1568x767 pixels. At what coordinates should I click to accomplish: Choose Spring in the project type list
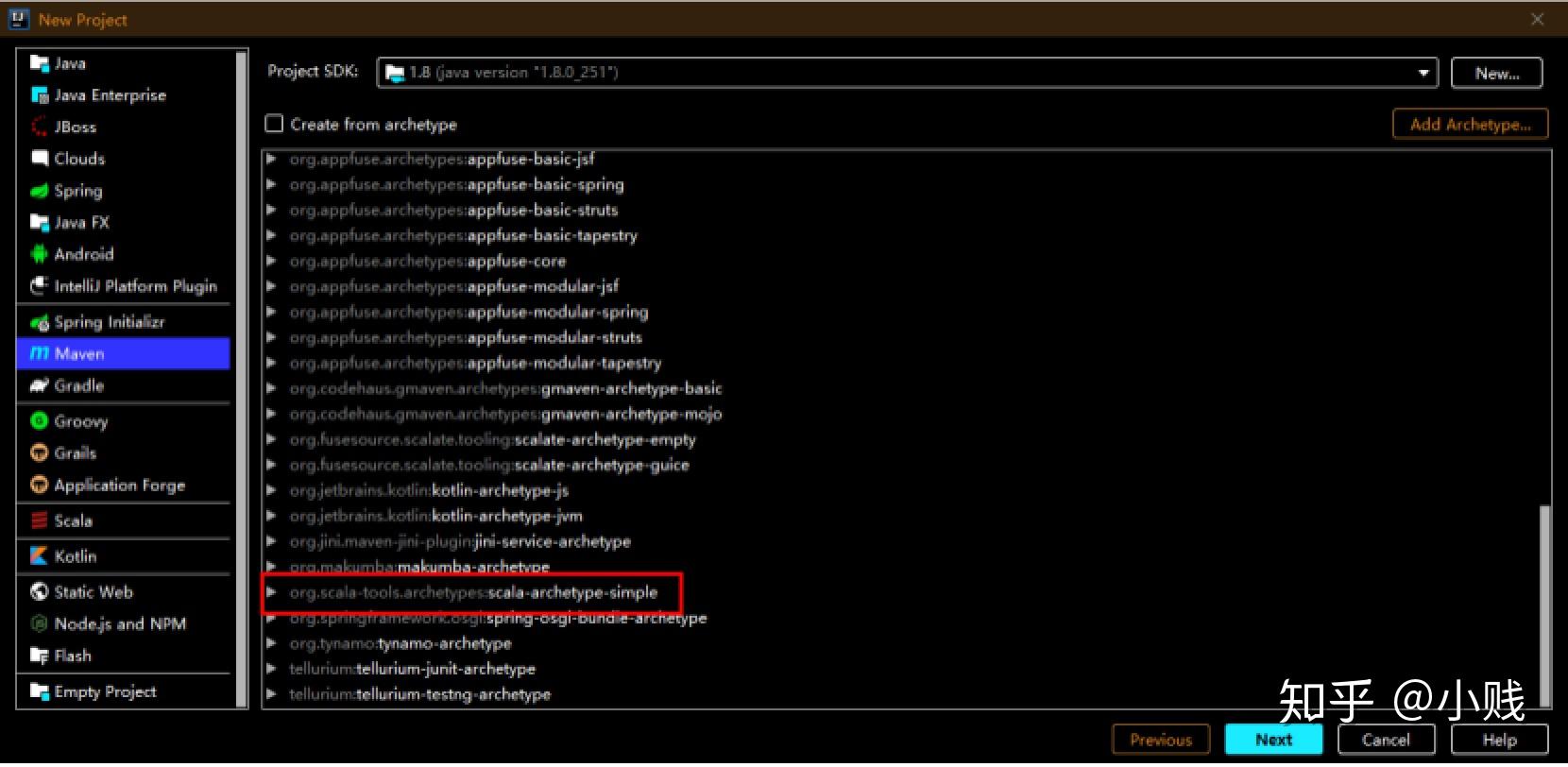click(124, 191)
